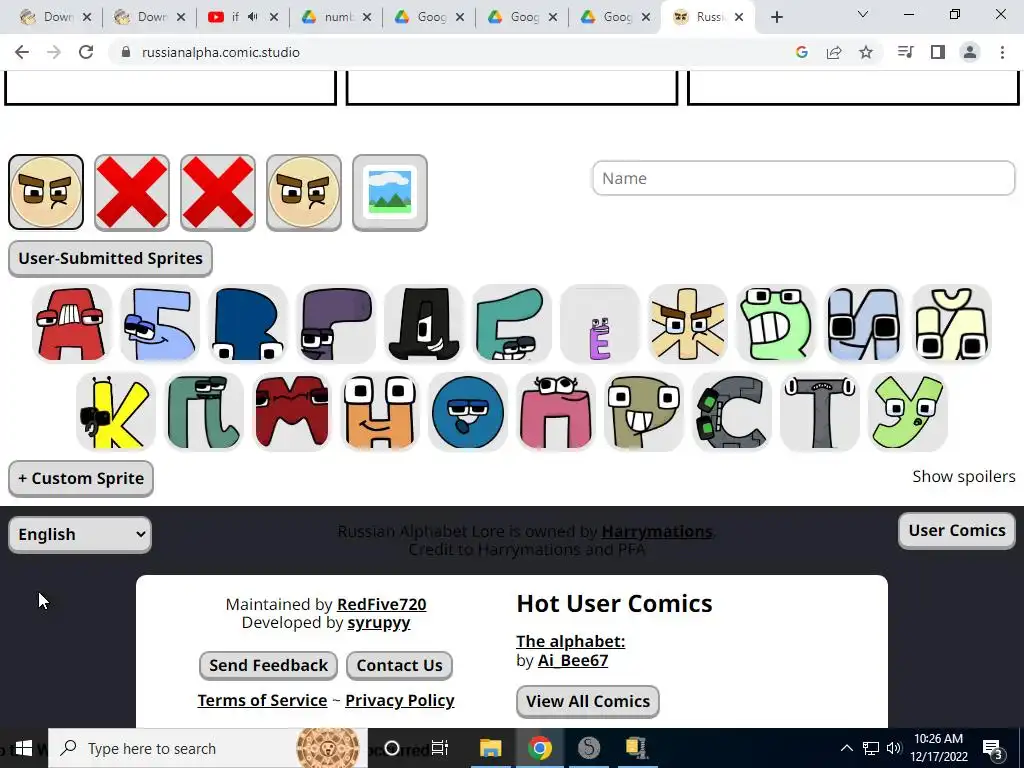Open syrupyy developer link
This screenshot has height=768, width=1024.
click(x=379, y=622)
